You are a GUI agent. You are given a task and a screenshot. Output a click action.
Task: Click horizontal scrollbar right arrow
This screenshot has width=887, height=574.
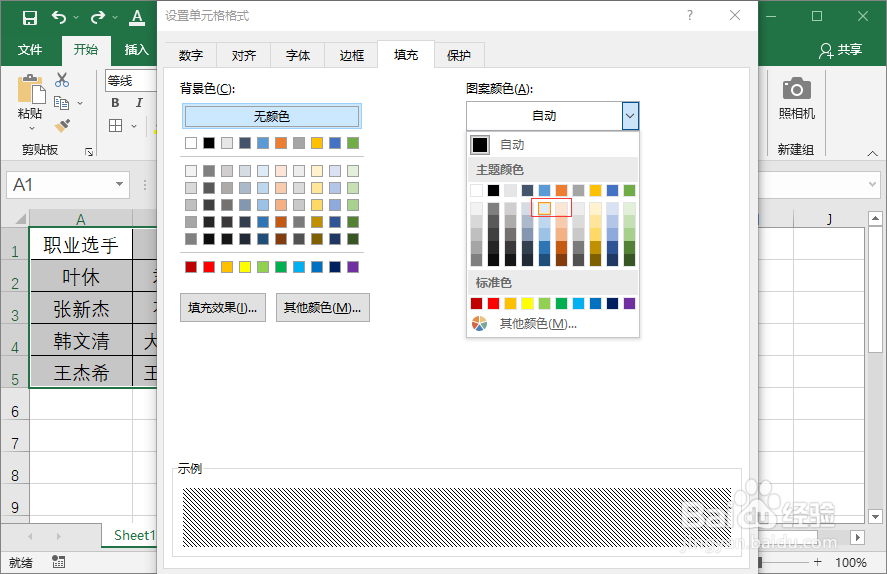(858, 537)
